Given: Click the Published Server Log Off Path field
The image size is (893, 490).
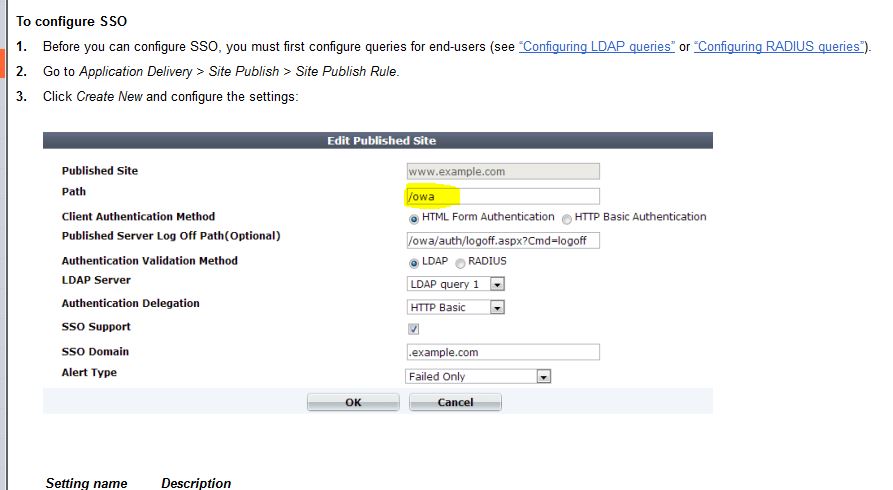Looking at the screenshot, I should click(502, 241).
